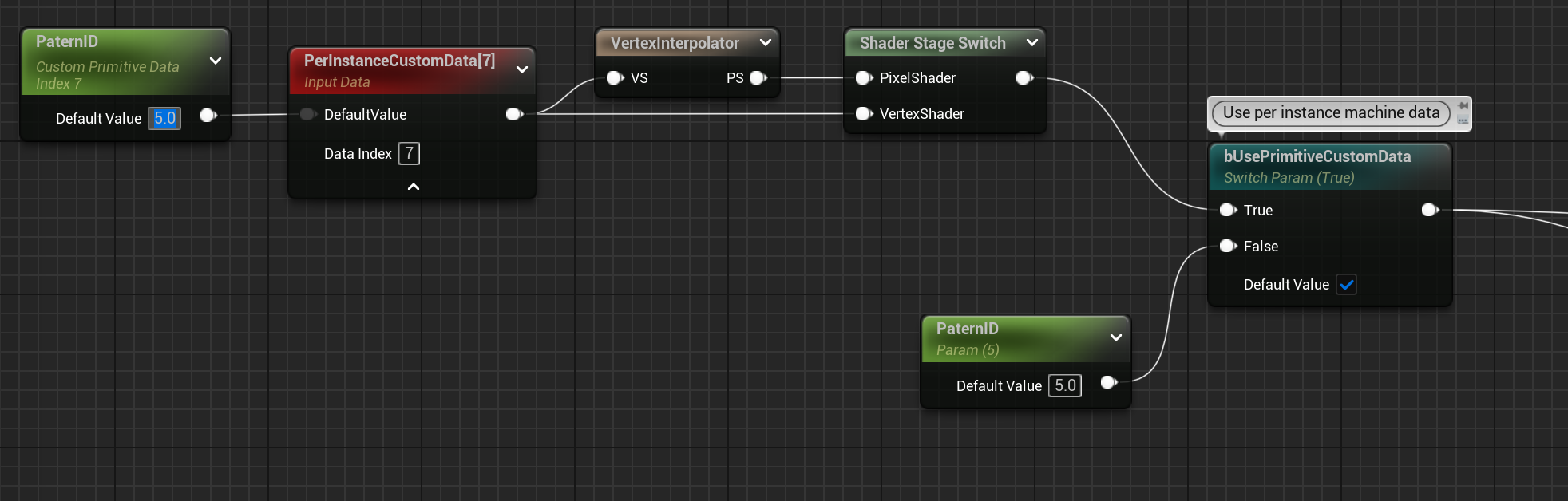1568x501 pixels.
Task: Uncheck the Default Value checkbox on switch param
Action: (x=1346, y=284)
